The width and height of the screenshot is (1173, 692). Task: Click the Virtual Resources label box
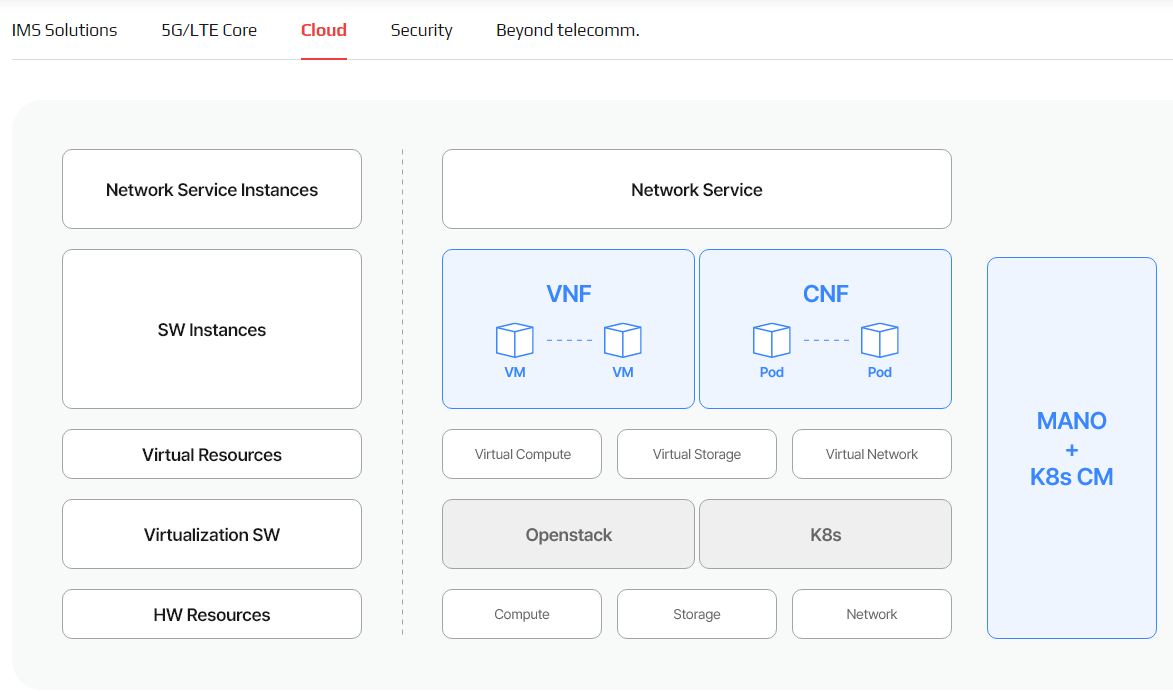pyautogui.click(x=212, y=454)
